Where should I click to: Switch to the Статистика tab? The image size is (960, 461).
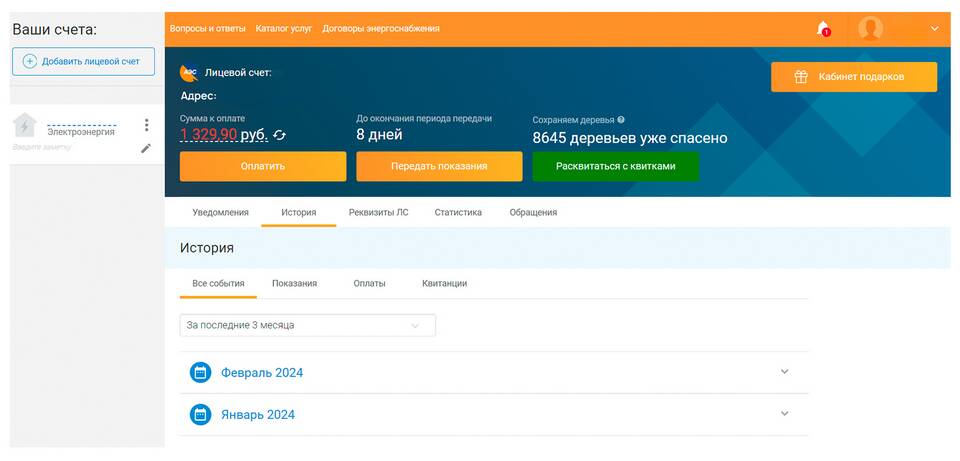458,212
